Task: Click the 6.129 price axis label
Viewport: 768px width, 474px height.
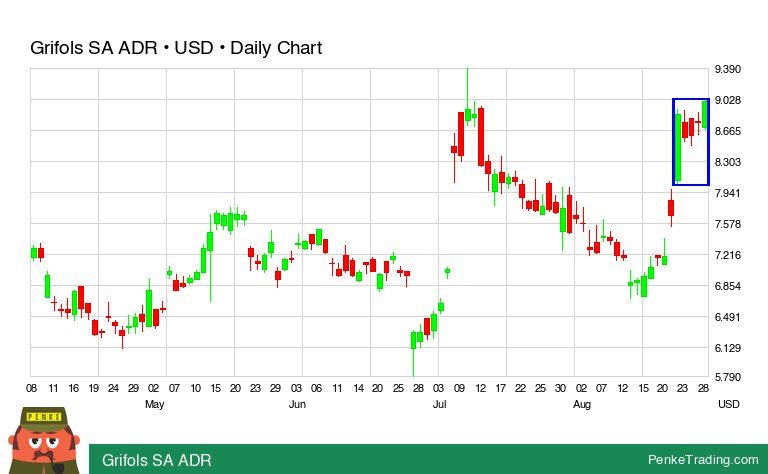Action: click(727, 348)
